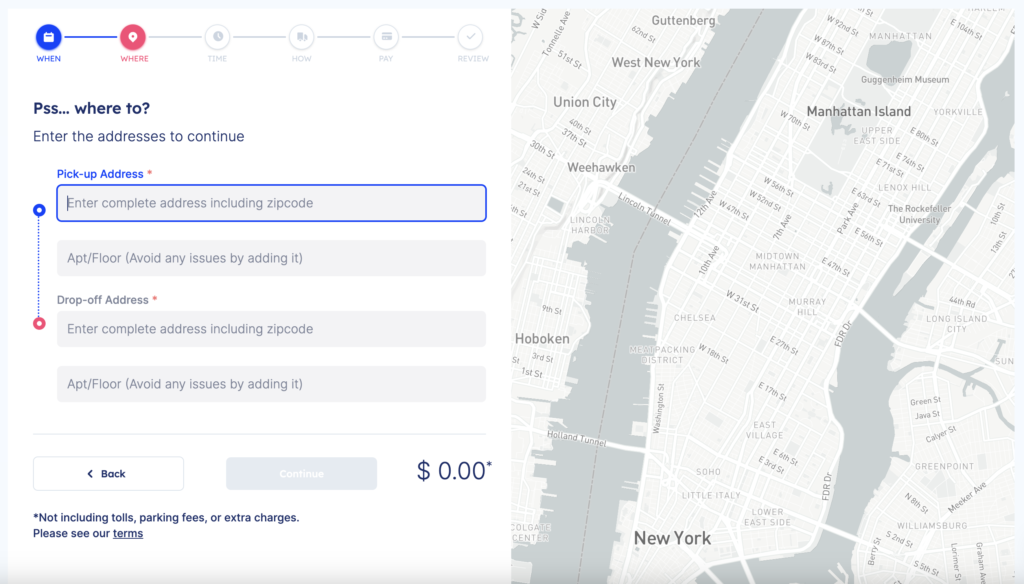This screenshot has height=584, width=1024.
Task: Click the pick-up Apt/Floor field
Action: click(x=272, y=258)
